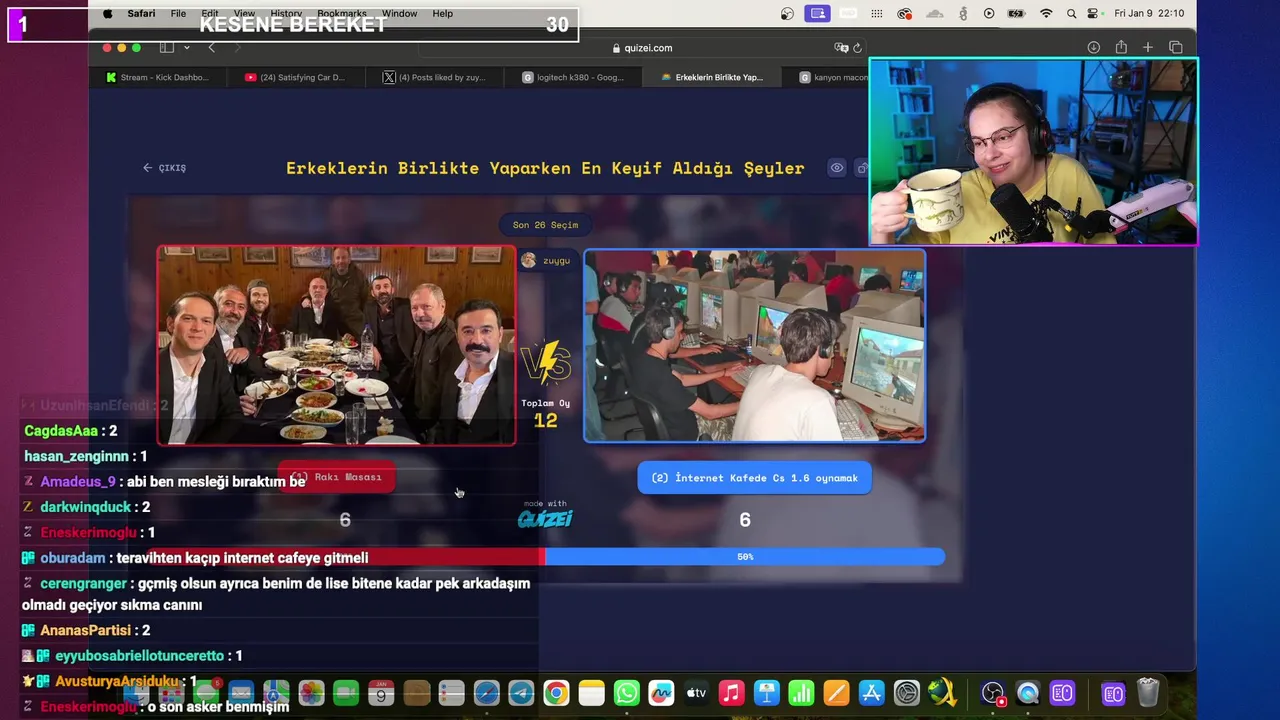Open the File menu
The image size is (1280, 720).
(x=178, y=14)
